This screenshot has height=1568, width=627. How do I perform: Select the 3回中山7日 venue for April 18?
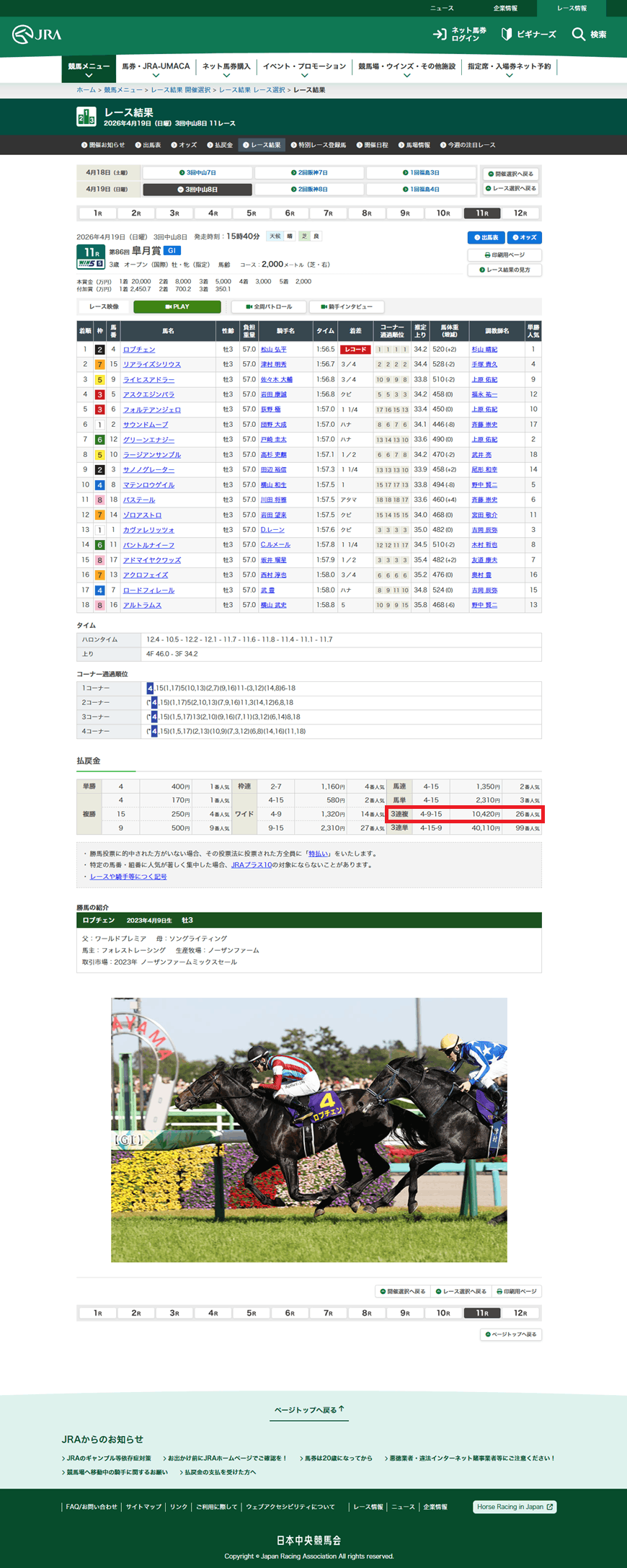(x=197, y=173)
